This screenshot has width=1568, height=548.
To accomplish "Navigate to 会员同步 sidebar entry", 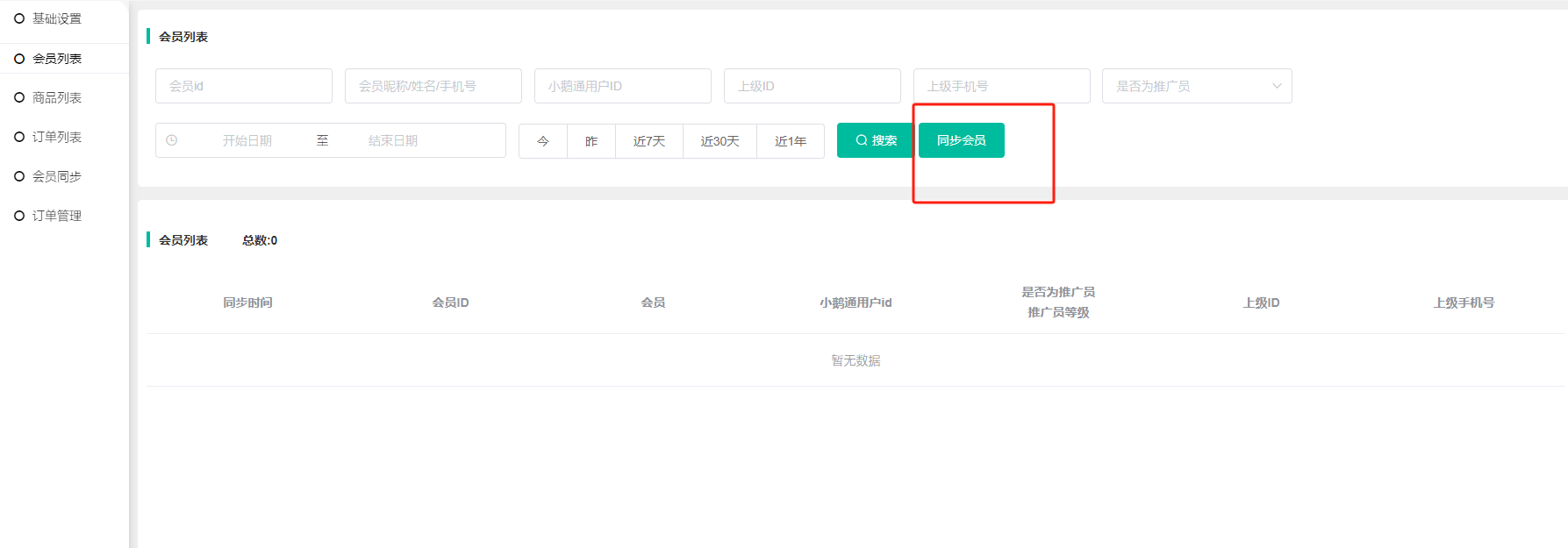I will click(56, 176).
